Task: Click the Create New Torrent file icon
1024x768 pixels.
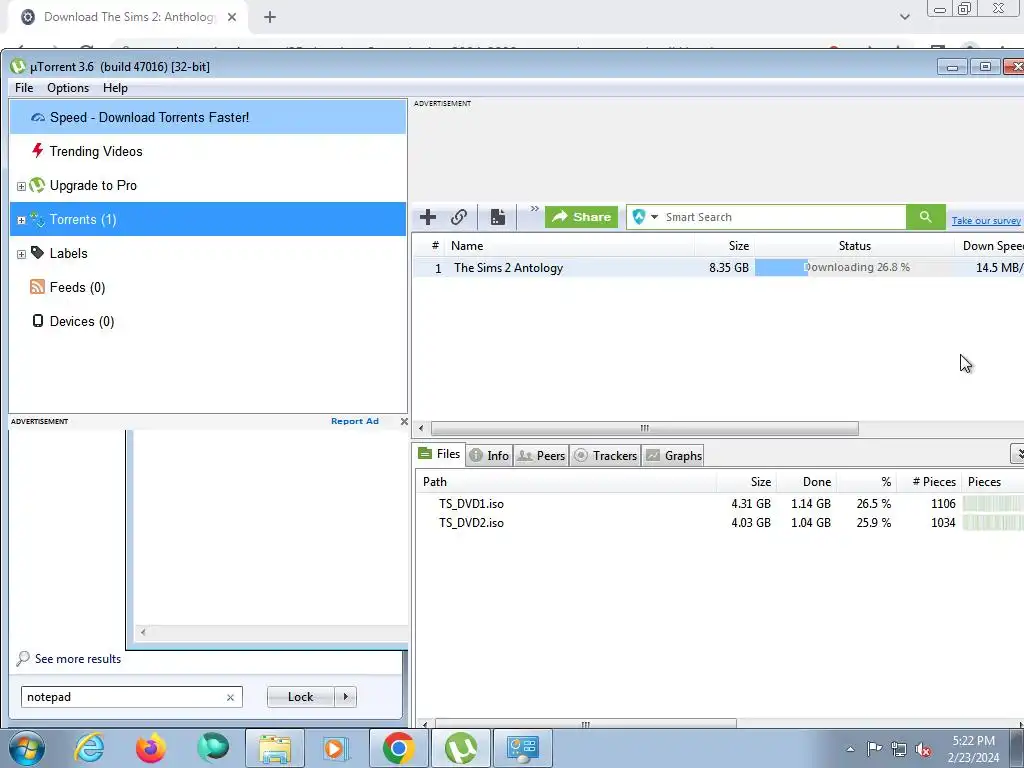Action: pyautogui.click(x=498, y=217)
